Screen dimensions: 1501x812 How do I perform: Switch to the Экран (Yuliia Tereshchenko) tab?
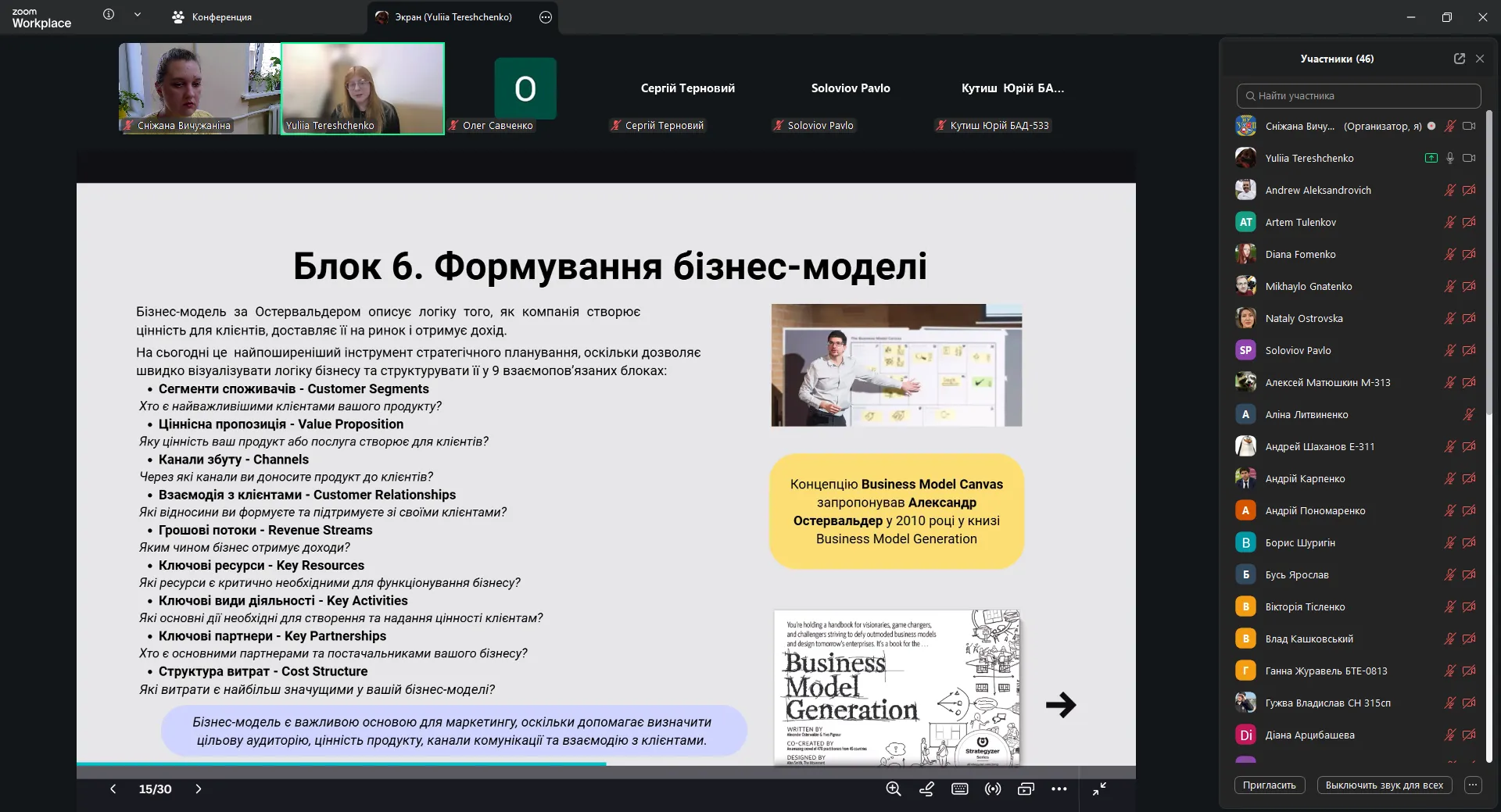point(453,16)
